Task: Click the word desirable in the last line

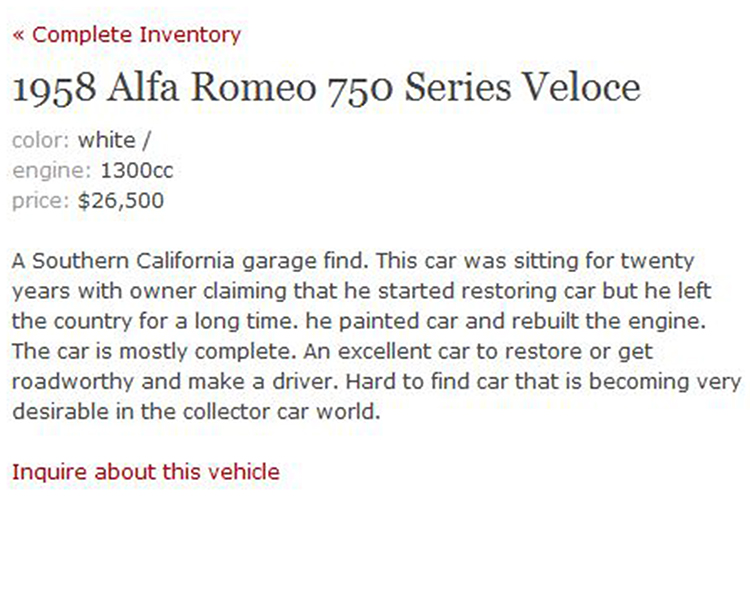Action: (x=60, y=412)
